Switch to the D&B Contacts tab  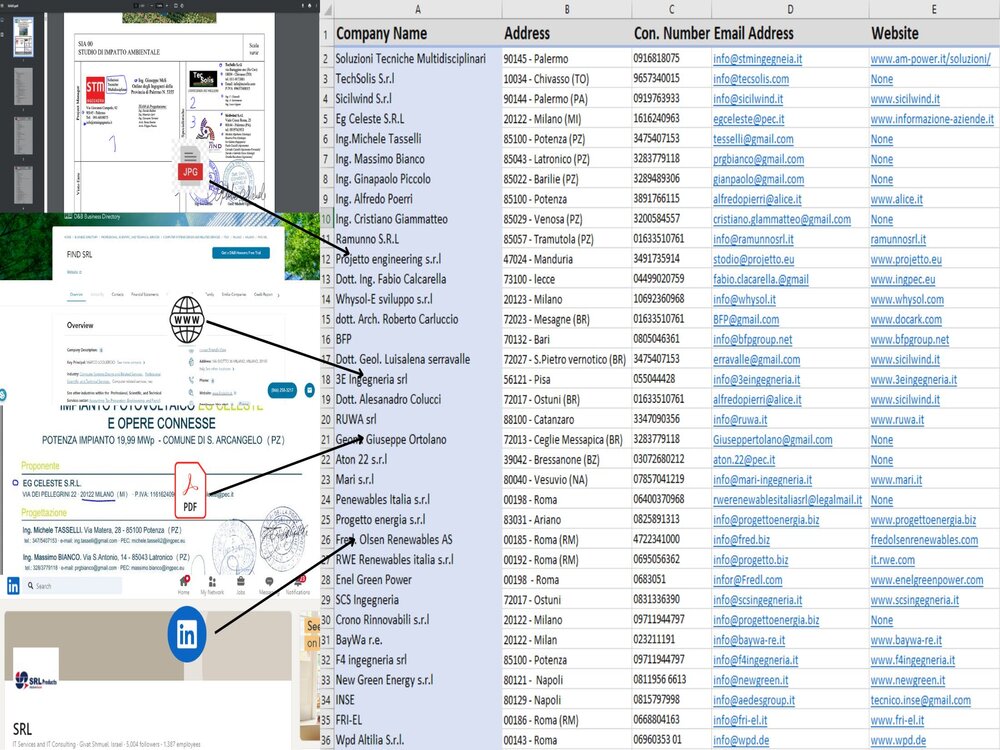point(118,295)
